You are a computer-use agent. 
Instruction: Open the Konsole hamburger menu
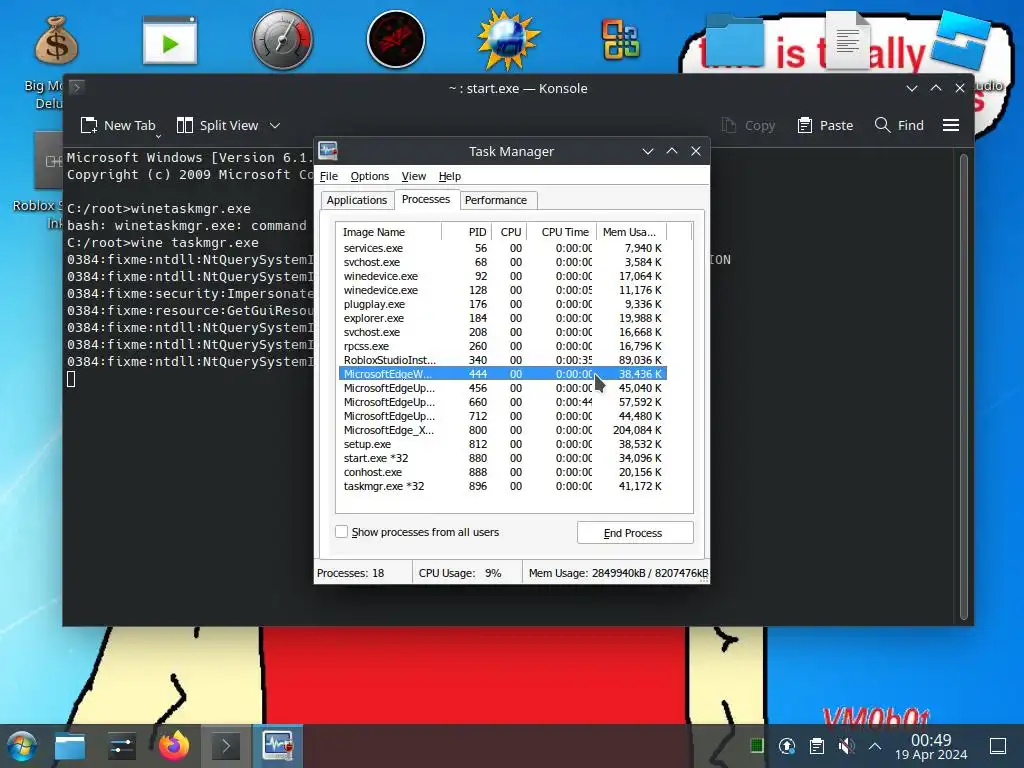[951, 125]
